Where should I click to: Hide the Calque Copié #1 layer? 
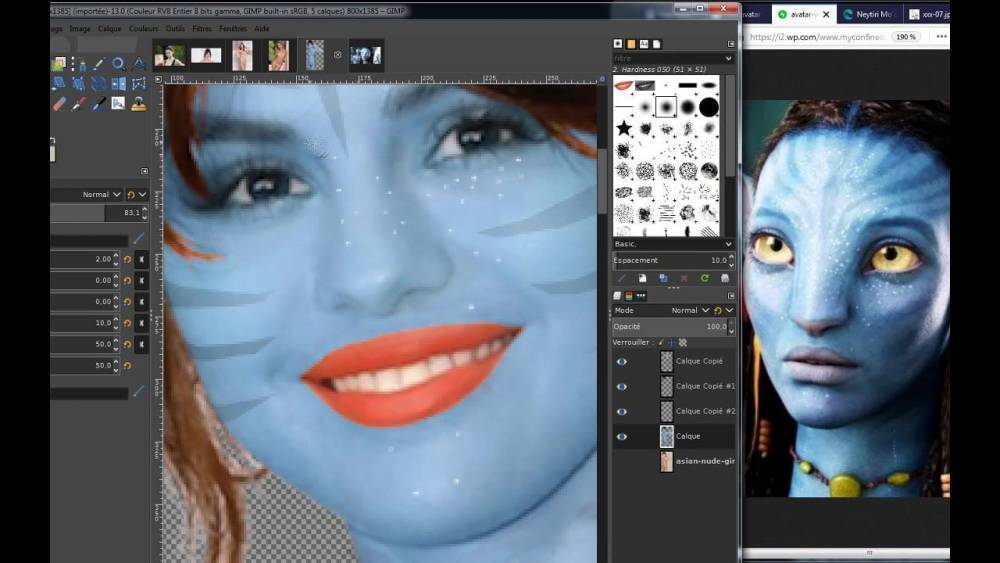(x=622, y=386)
